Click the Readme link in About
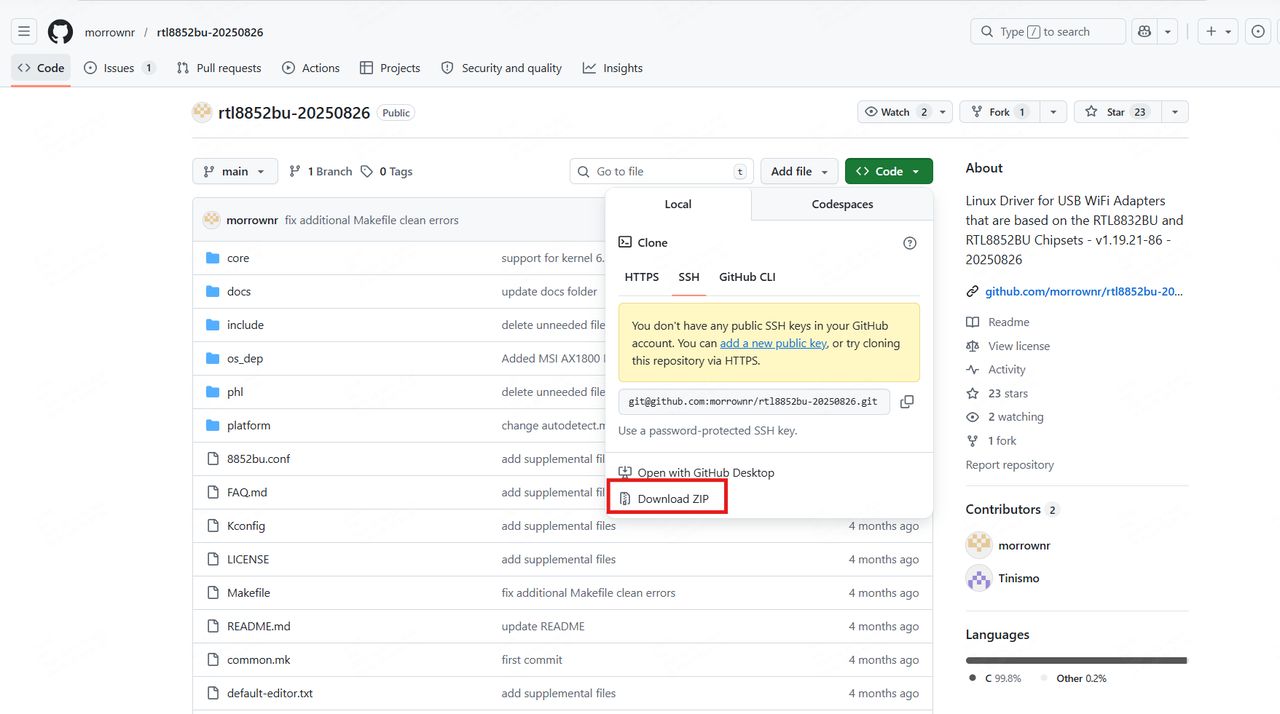 tap(1009, 322)
